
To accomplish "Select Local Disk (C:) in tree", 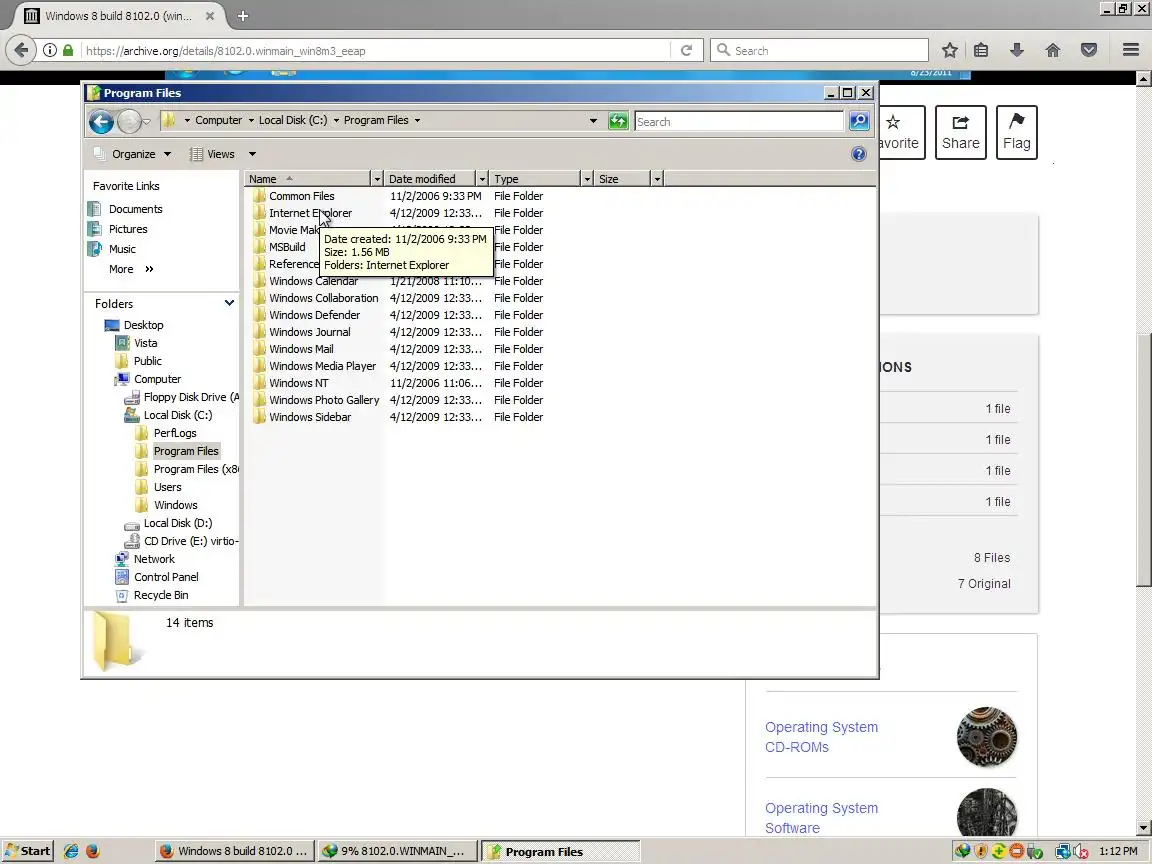I will click(x=178, y=415).
